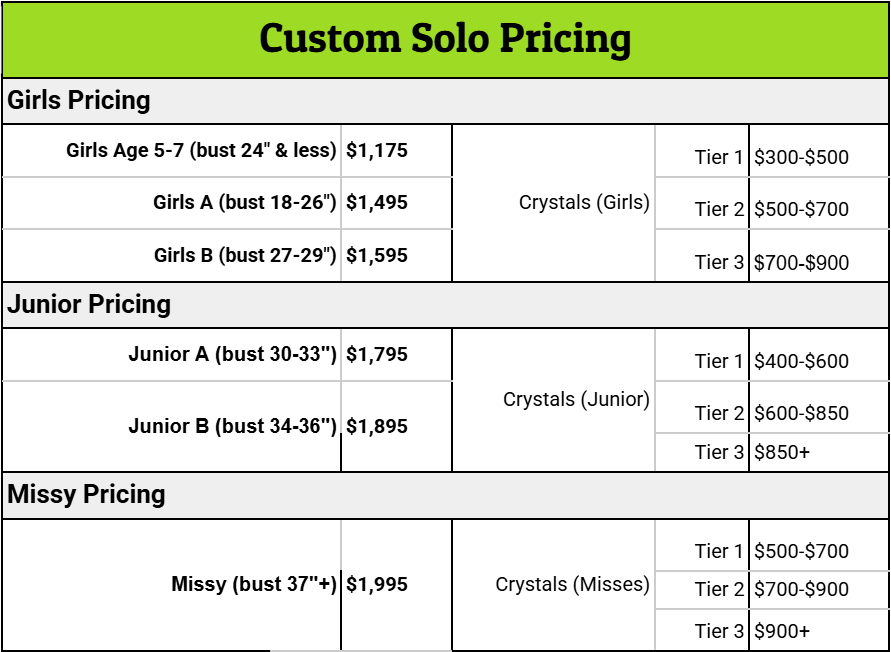Select the Girls Pricing section header
The height and width of the screenshot is (652, 891).
[x=79, y=101]
